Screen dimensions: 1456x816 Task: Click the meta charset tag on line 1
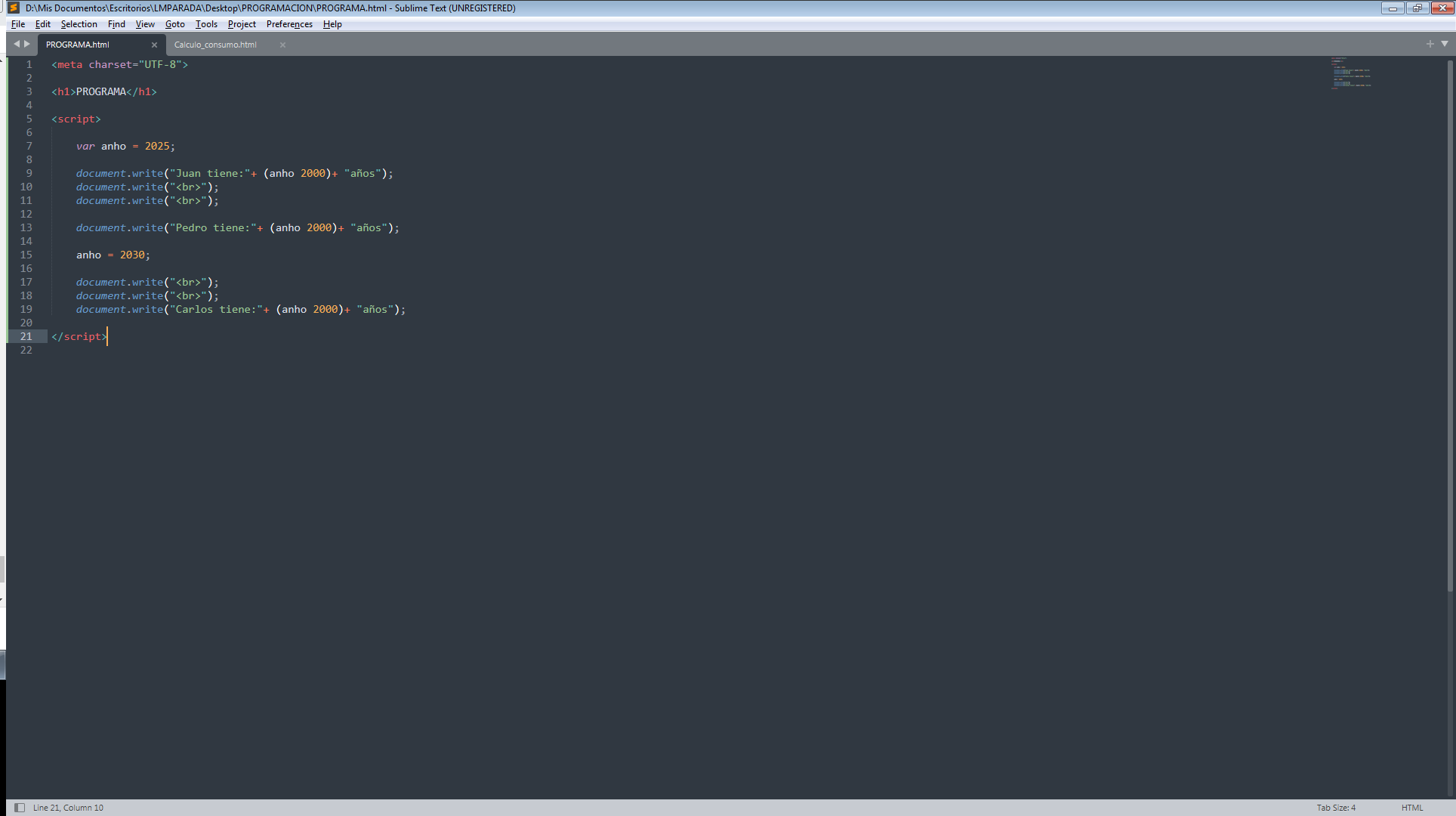[x=119, y=64]
